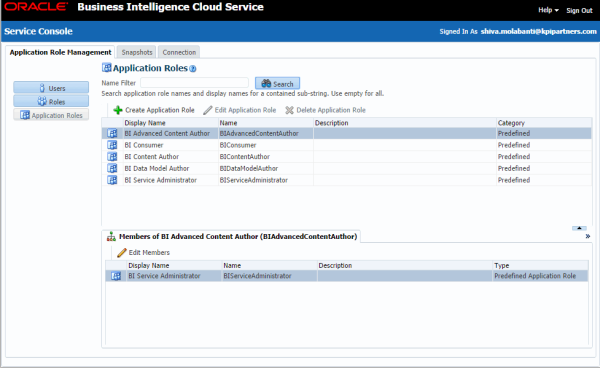Click the Roles button group icon
The width and height of the screenshot is (600, 368).
click(42, 101)
